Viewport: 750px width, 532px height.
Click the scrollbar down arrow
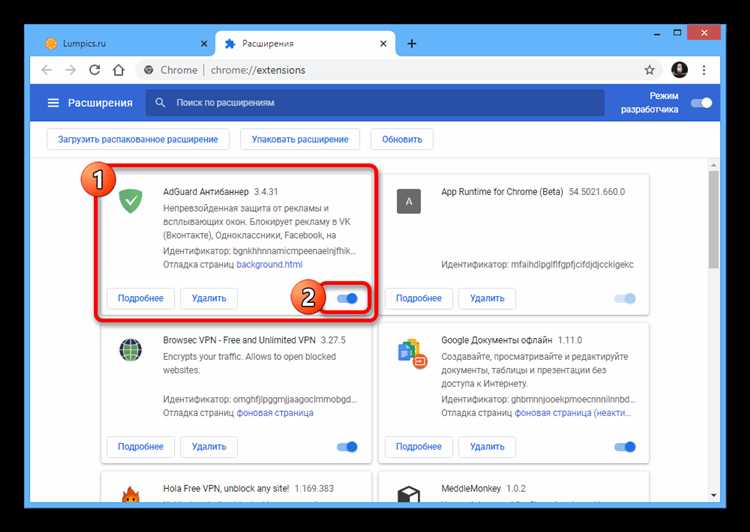tap(714, 496)
